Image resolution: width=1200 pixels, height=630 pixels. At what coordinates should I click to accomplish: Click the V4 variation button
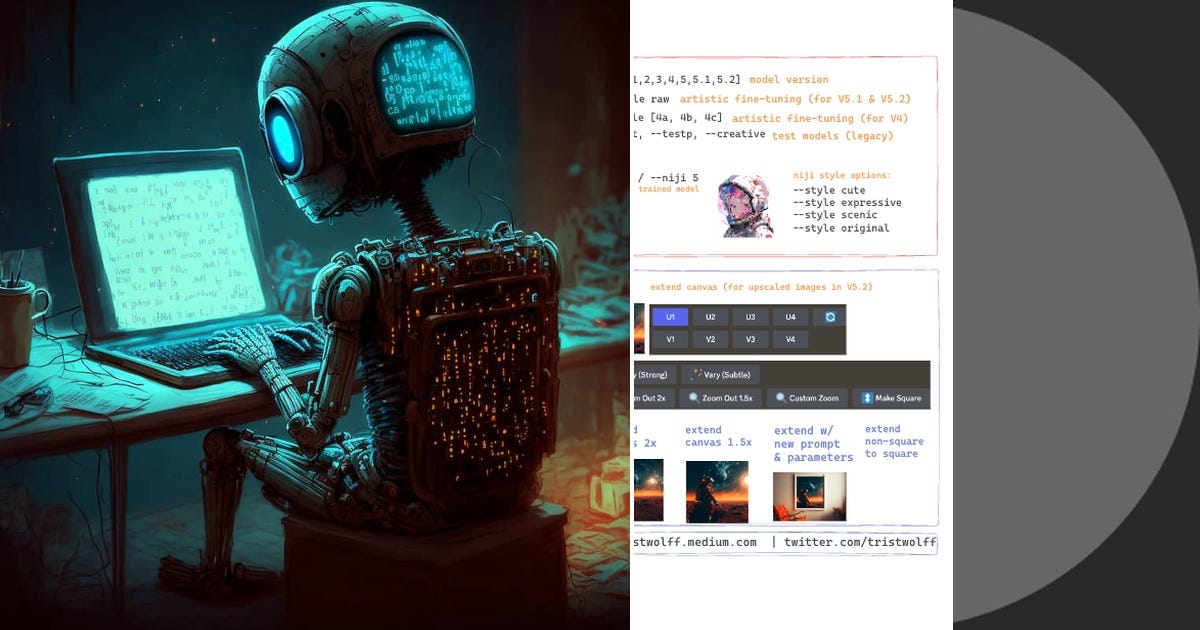(x=790, y=340)
